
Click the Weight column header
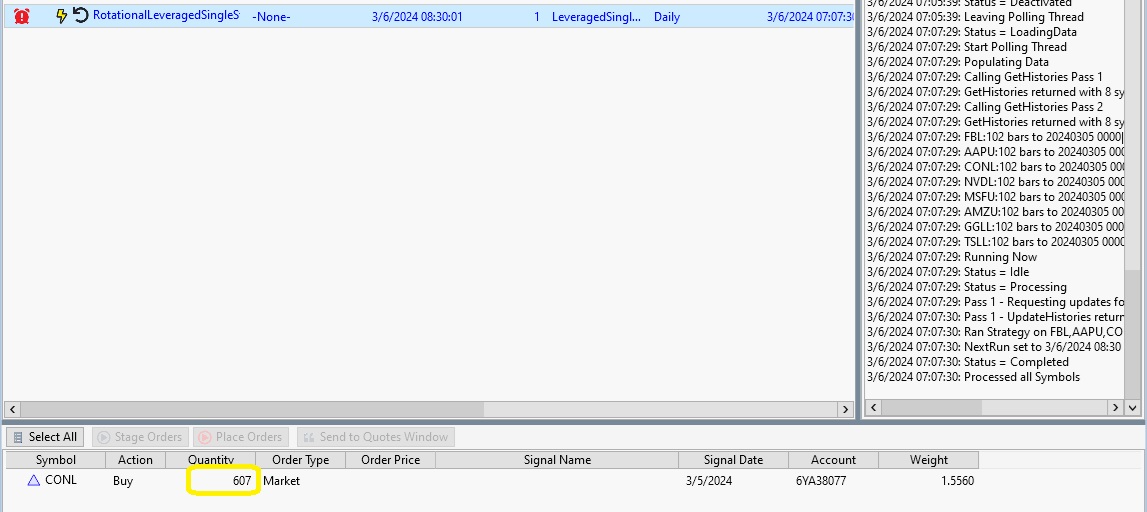point(928,460)
